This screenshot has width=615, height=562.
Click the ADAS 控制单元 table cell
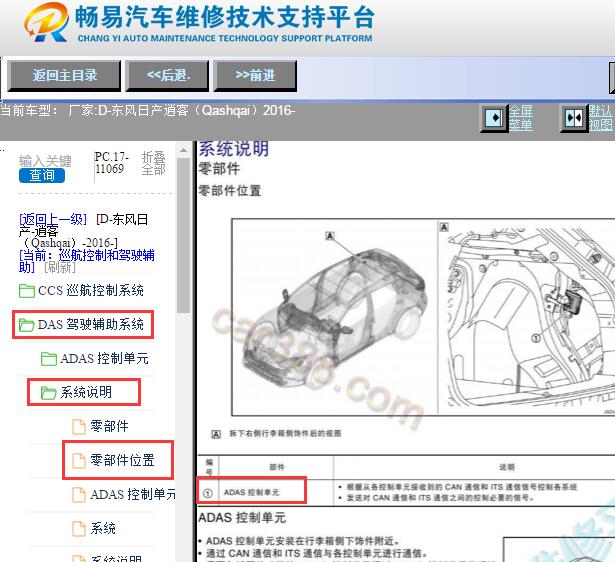tap(251, 493)
